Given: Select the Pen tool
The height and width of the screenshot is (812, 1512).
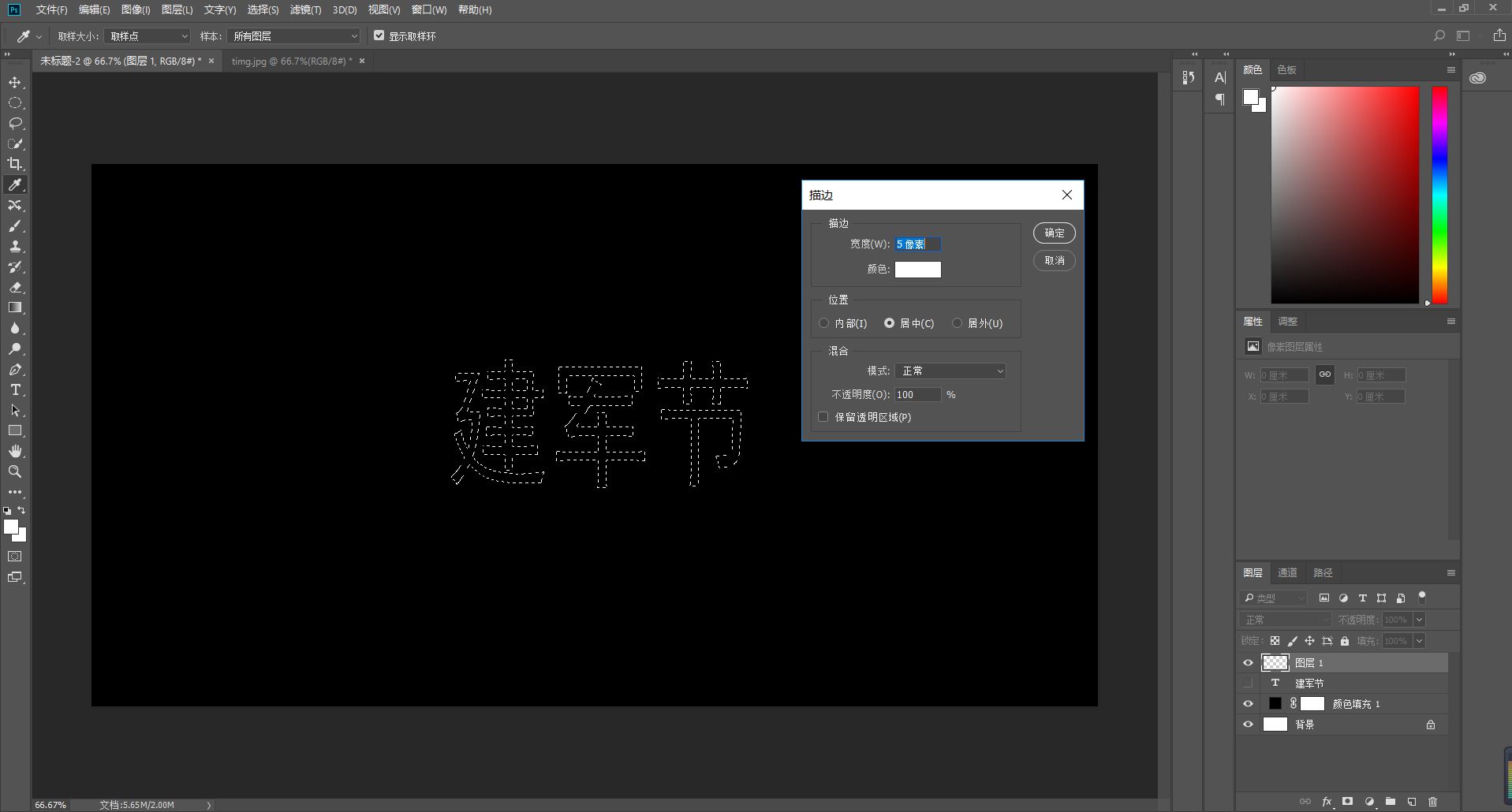Looking at the screenshot, I should [15, 370].
